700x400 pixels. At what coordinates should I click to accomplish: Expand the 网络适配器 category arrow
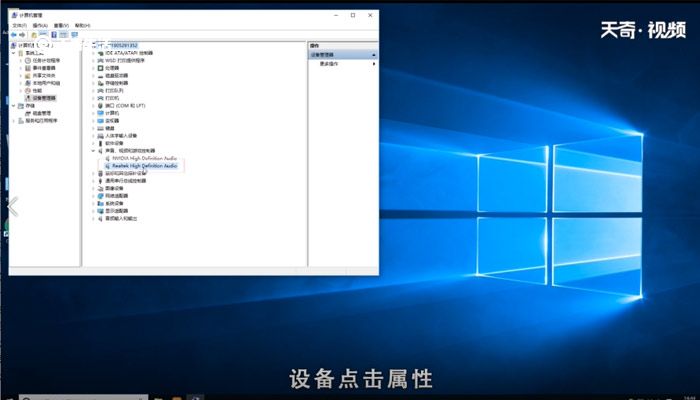(x=93, y=196)
